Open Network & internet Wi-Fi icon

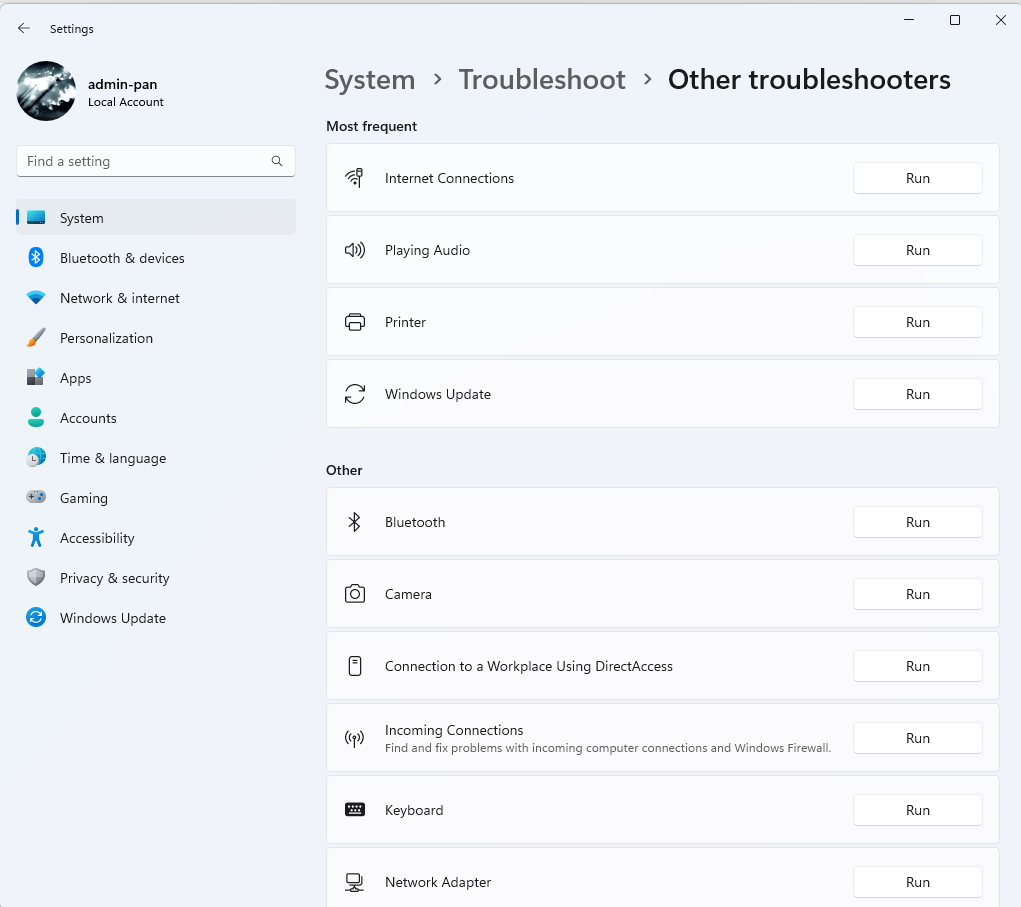coord(36,298)
